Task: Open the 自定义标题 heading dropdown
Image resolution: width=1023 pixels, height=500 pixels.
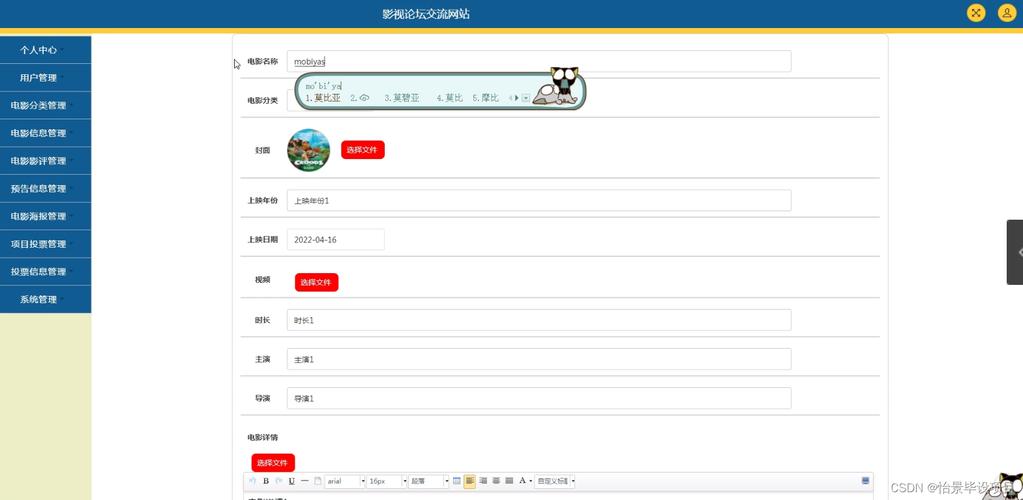Action: tap(555, 481)
